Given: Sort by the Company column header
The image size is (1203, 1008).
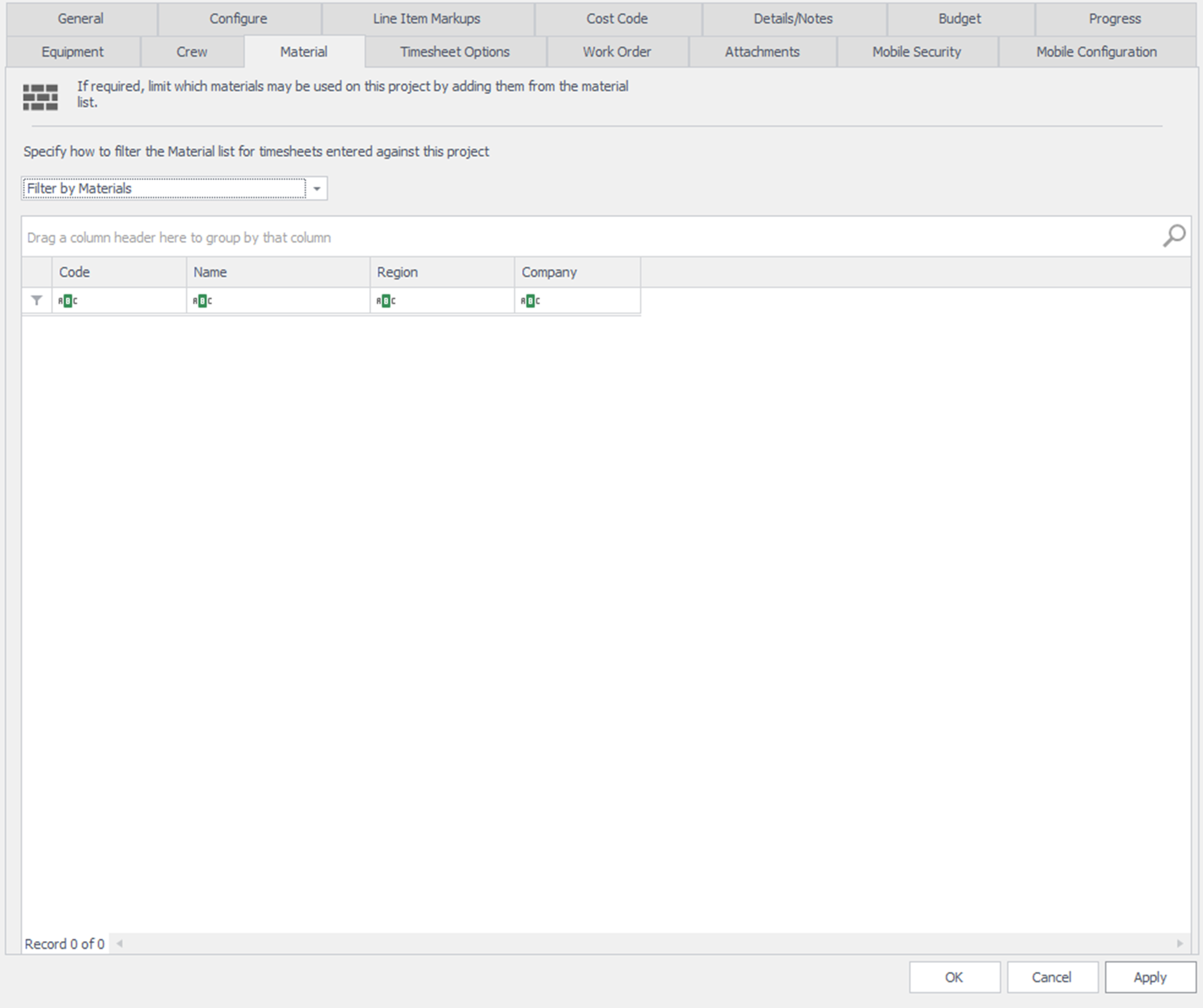Looking at the screenshot, I should pos(576,272).
